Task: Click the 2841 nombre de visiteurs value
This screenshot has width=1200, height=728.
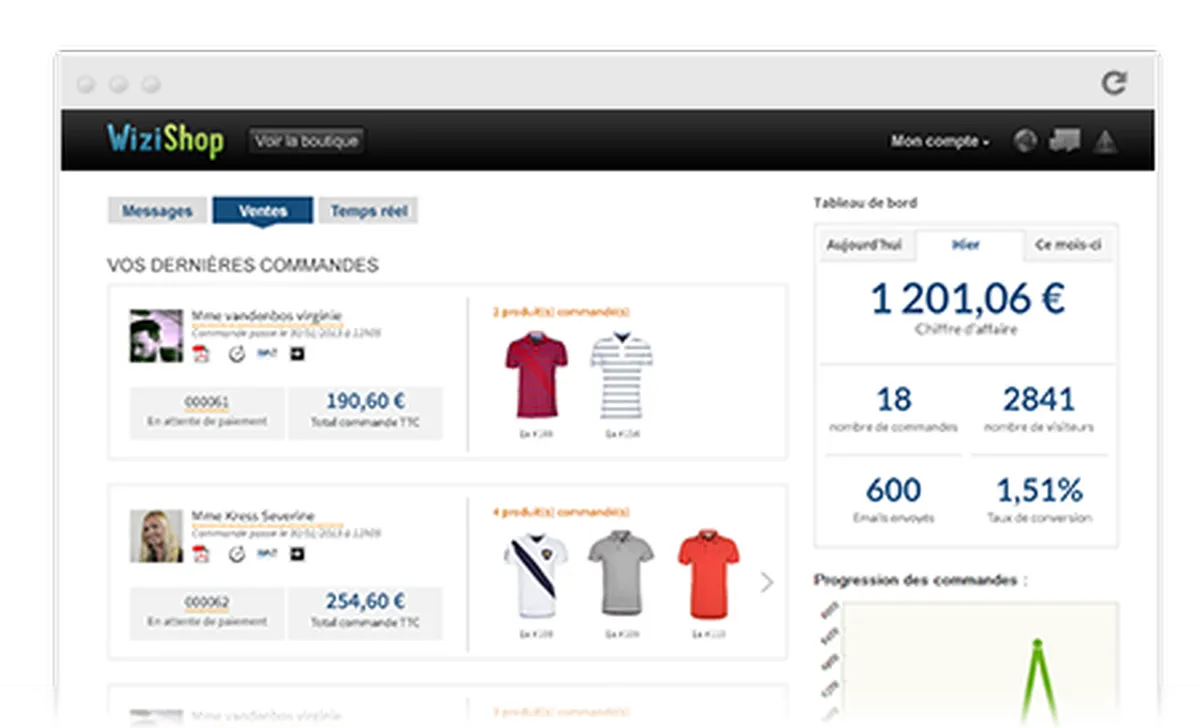Action: (1039, 400)
